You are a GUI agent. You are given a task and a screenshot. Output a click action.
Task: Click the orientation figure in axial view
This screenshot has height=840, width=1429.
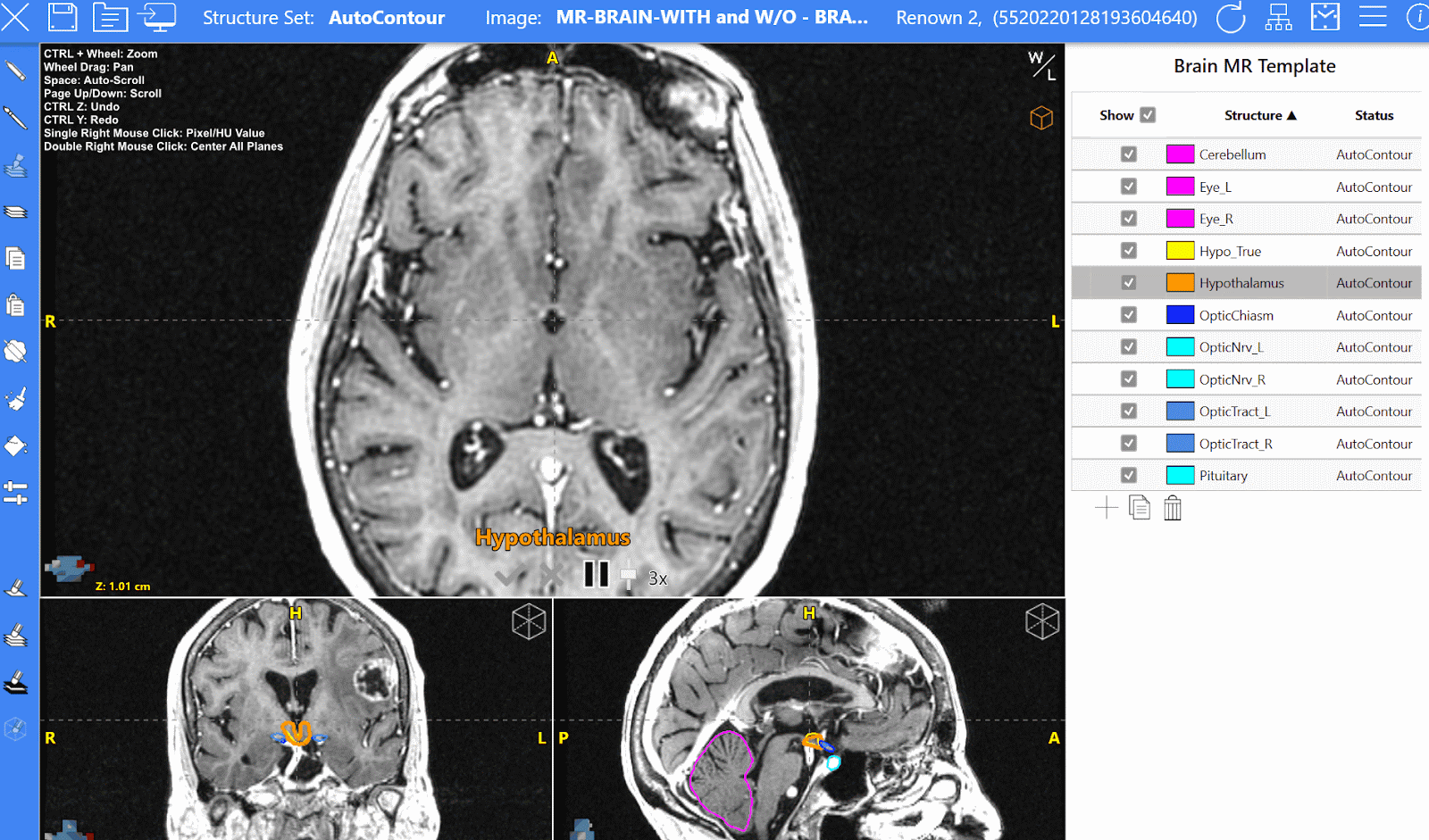(x=69, y=568)
